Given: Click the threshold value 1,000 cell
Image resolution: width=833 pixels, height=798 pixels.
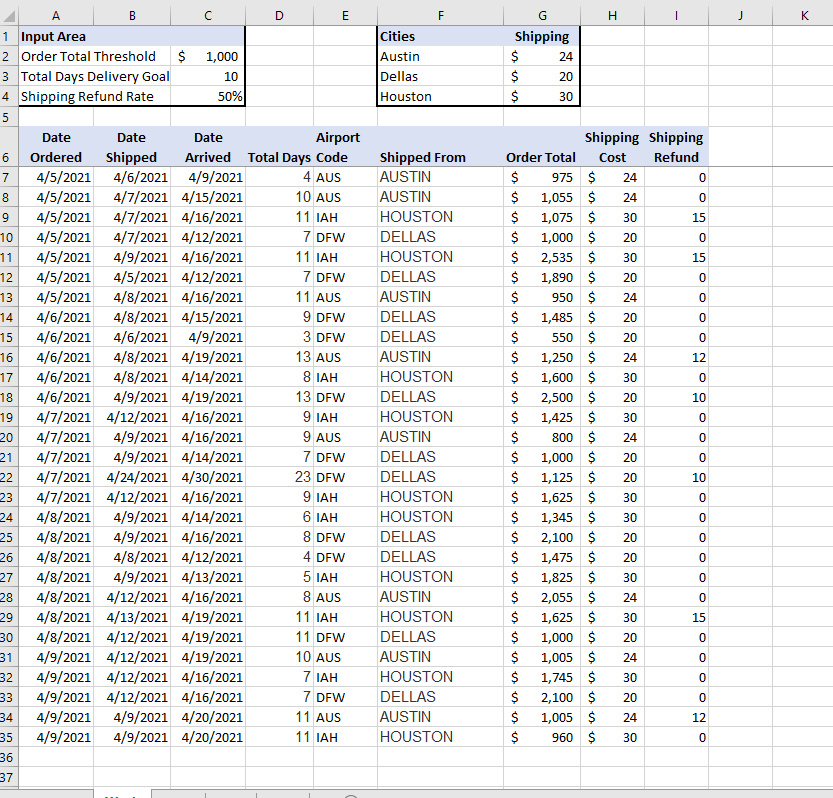Looking at the screenshot, I should click(x=208, y=56).
